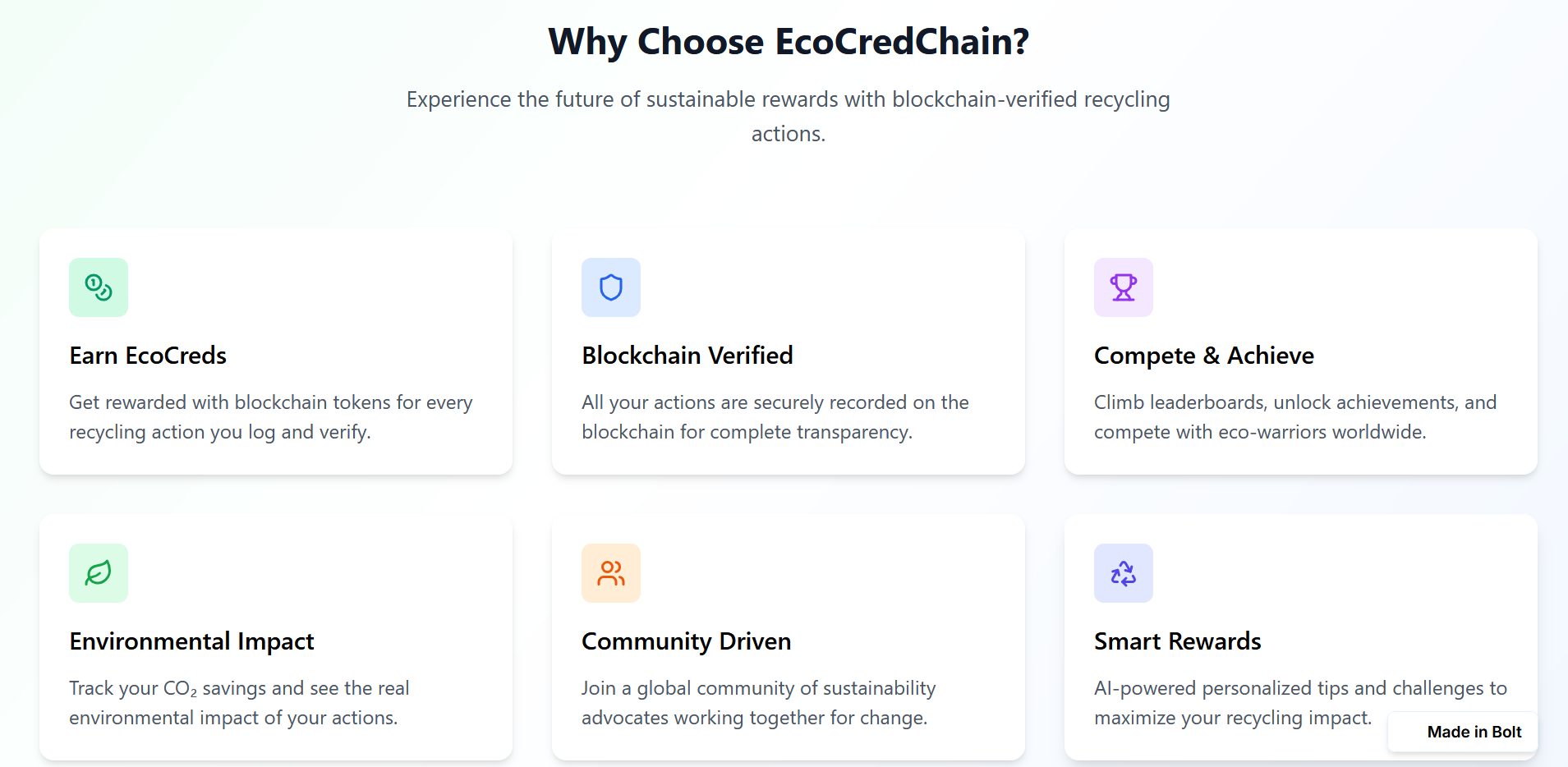Click the green coins Earn EcoCreds icon
The width and height of the screenshot is (1568, 767).
pyautogui.click(x=99, y=287)
